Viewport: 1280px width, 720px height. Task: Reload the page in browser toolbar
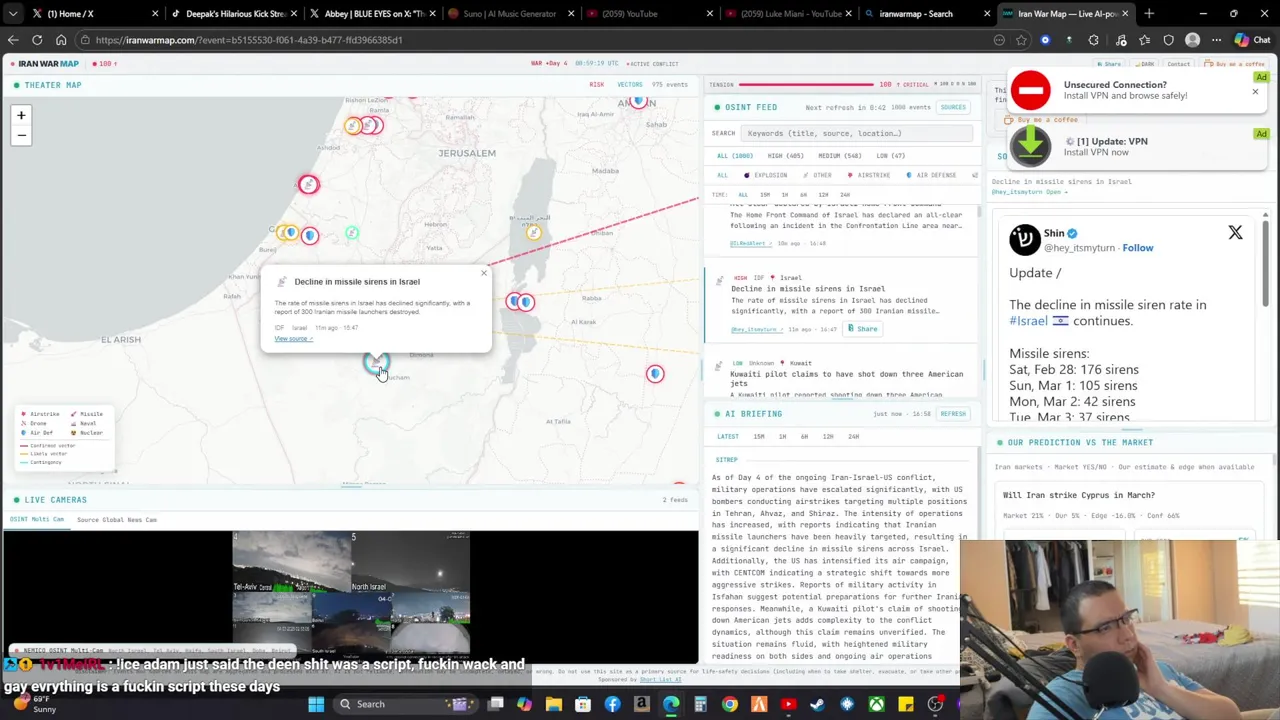(x=37, y=40)
